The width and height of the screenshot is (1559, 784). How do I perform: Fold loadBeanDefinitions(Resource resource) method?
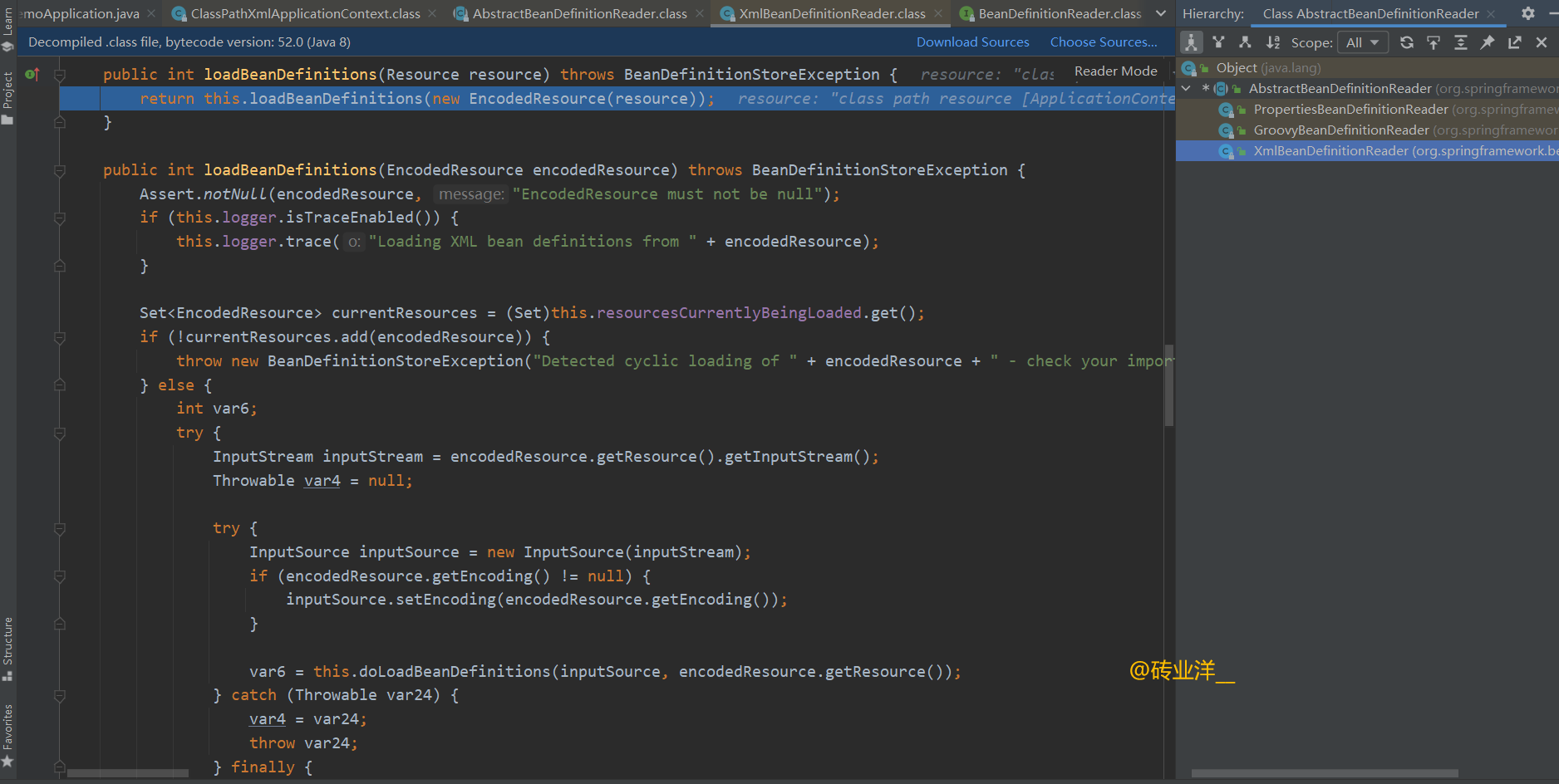[x=60, y=75]
